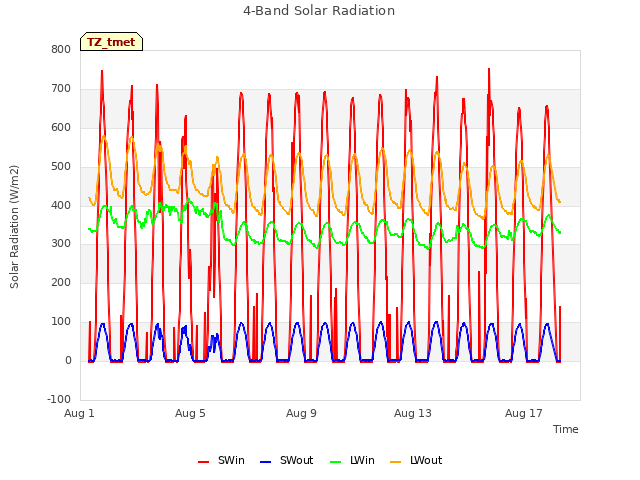Click the green LWin legend swatch
Screen dimensions: 640x480
point(335,462)
